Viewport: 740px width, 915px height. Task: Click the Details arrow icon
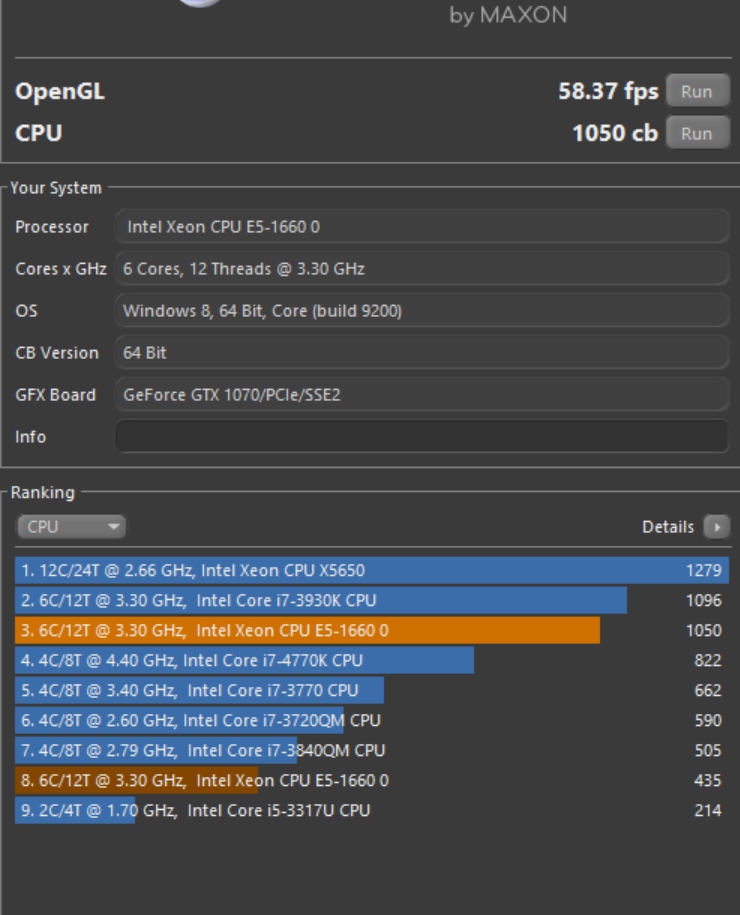click(x=716, y=527)
